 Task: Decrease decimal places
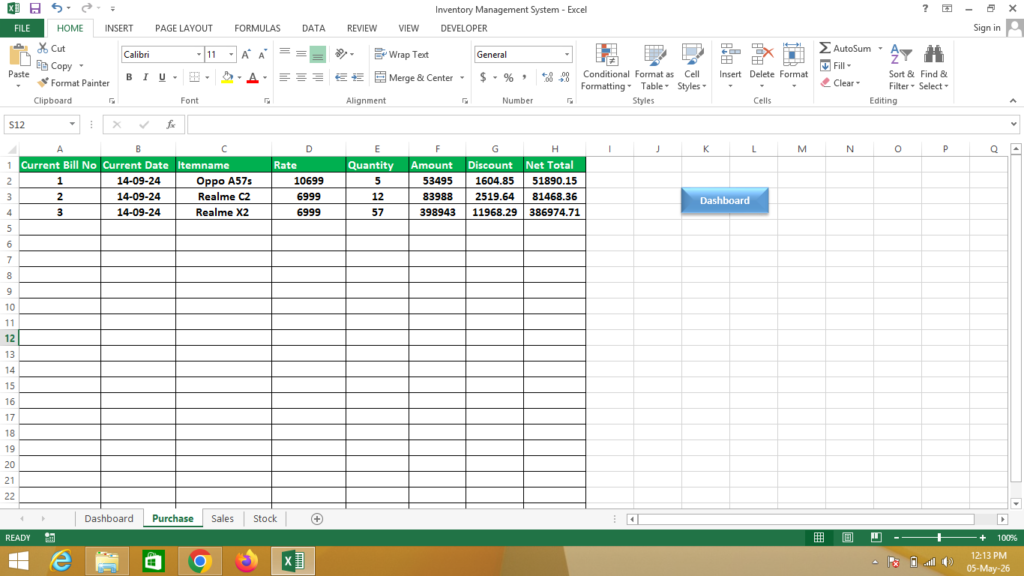(x=564, y=78)
